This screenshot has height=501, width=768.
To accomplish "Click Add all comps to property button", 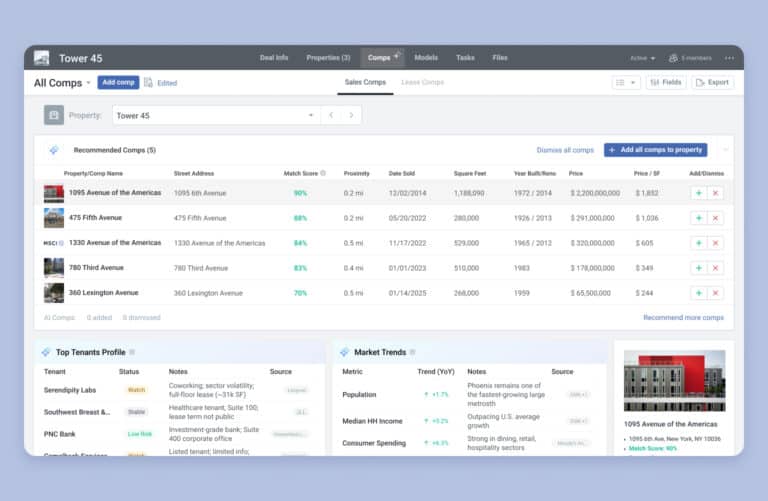I will (x=655, y=150).
